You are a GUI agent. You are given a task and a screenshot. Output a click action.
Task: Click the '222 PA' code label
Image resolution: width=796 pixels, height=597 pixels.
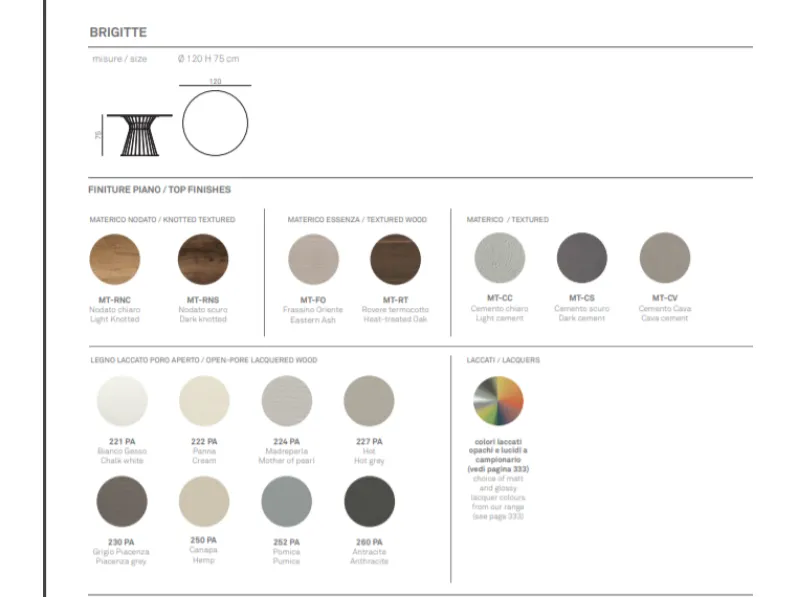pos(204,442)
